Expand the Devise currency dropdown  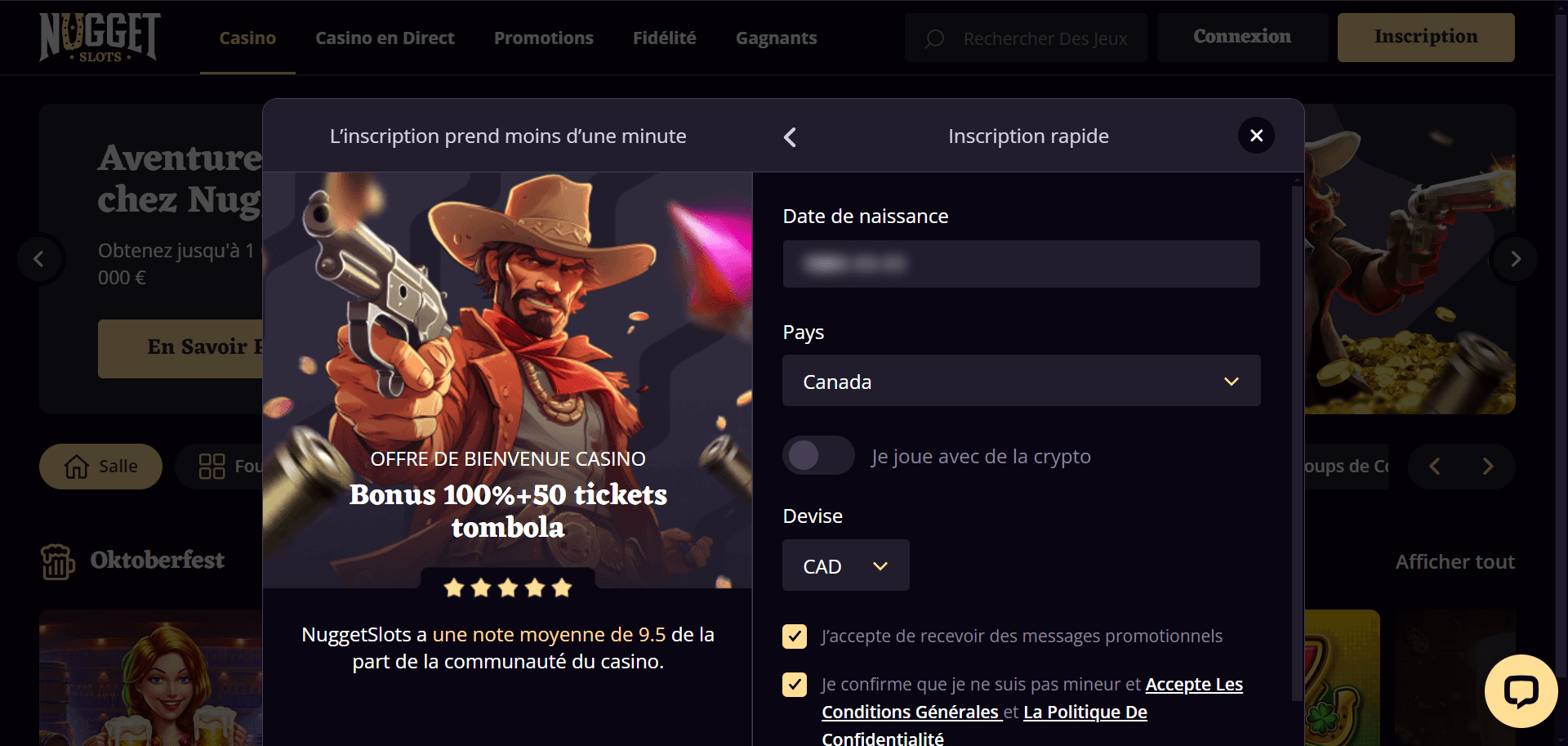(845, 565)
